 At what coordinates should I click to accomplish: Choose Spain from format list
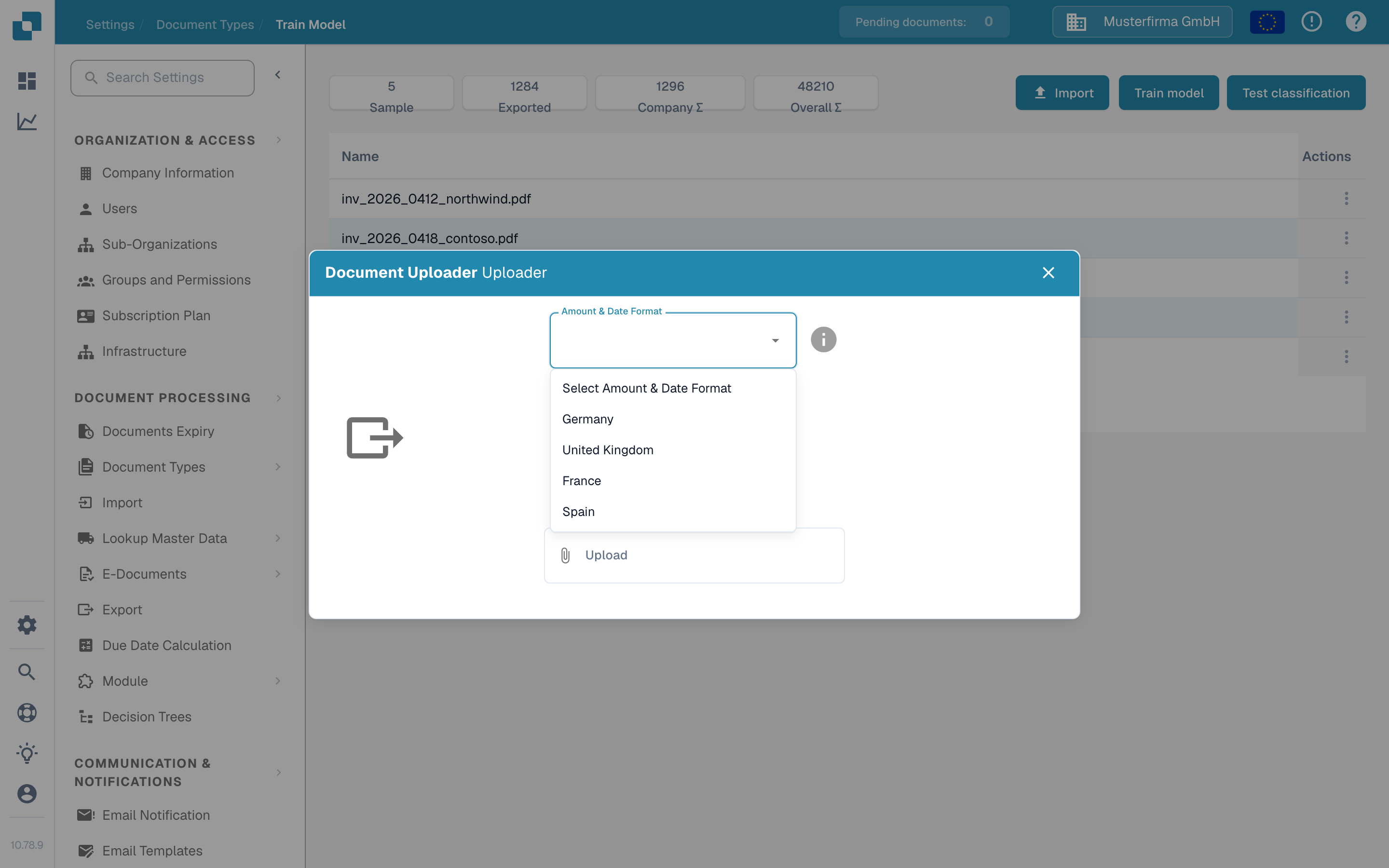[673, 512]
